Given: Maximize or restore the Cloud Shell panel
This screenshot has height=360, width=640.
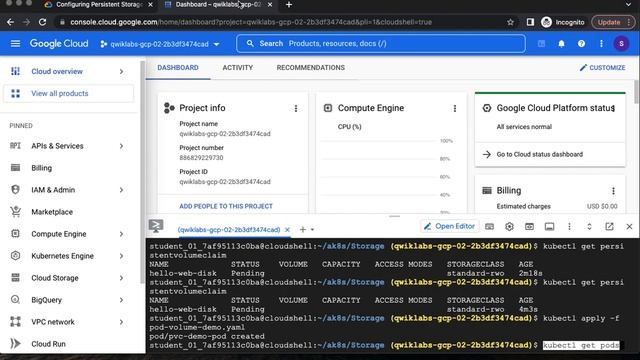Looking at the screenshot, I should 589,226.
